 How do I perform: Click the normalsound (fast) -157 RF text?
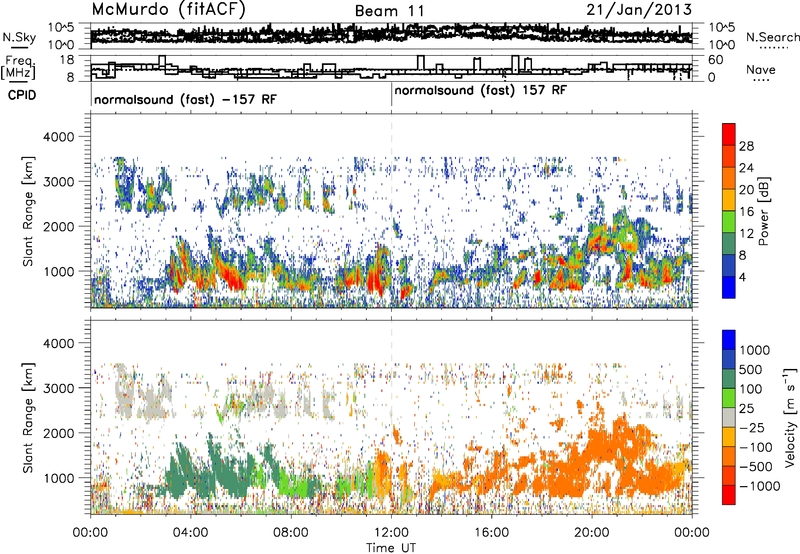[185, 99]
